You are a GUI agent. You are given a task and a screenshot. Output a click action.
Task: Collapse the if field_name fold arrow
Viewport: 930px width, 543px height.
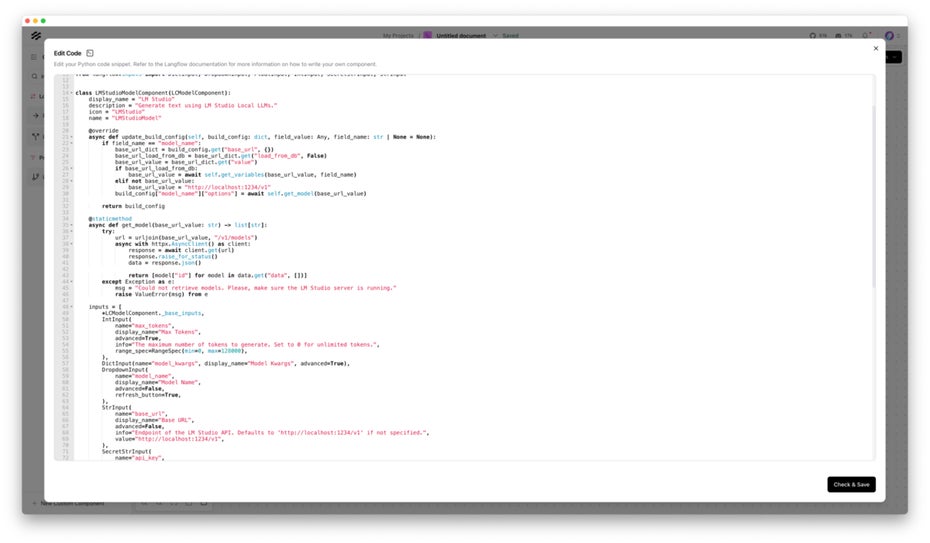coord(72,143)
